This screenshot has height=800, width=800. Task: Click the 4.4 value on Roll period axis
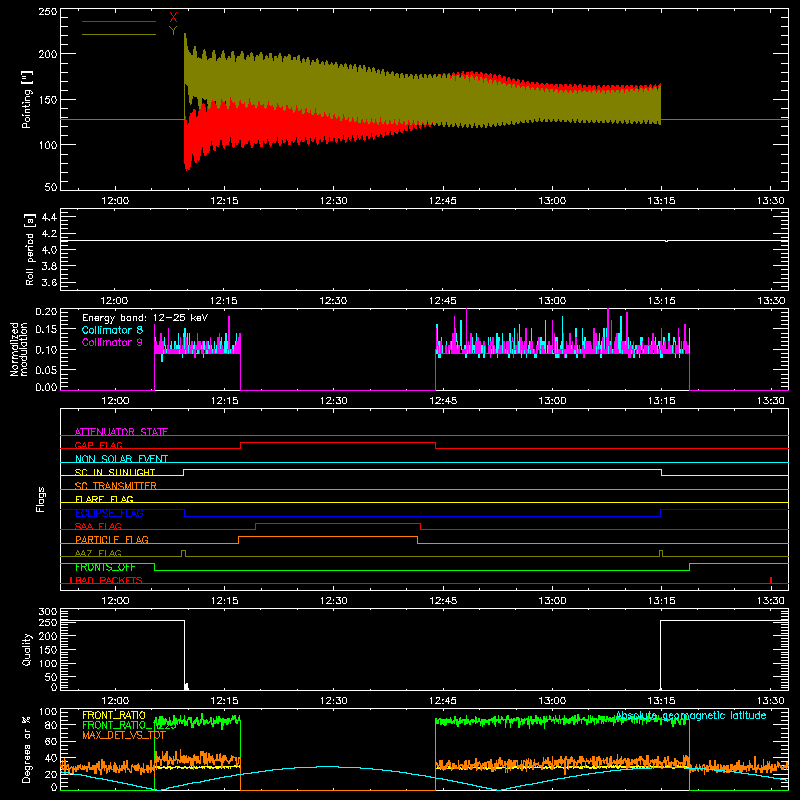click(49, 217)
